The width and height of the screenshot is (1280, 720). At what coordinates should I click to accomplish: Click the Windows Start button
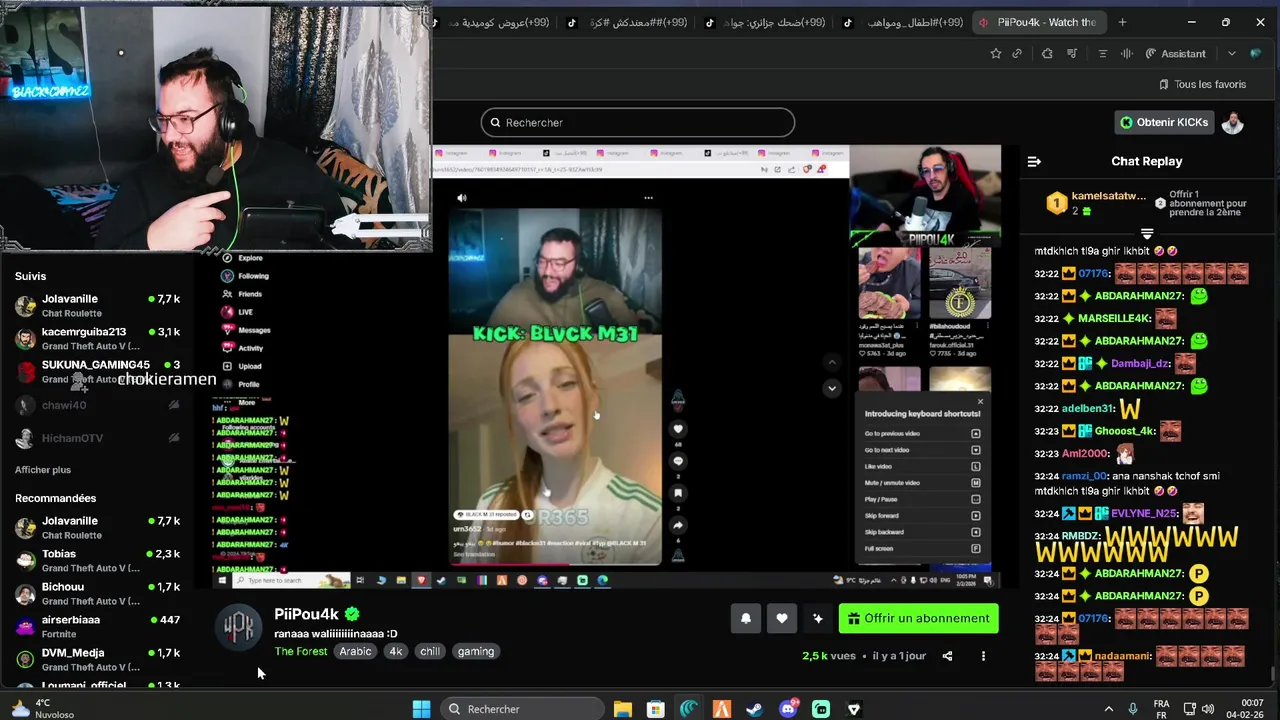422,709
